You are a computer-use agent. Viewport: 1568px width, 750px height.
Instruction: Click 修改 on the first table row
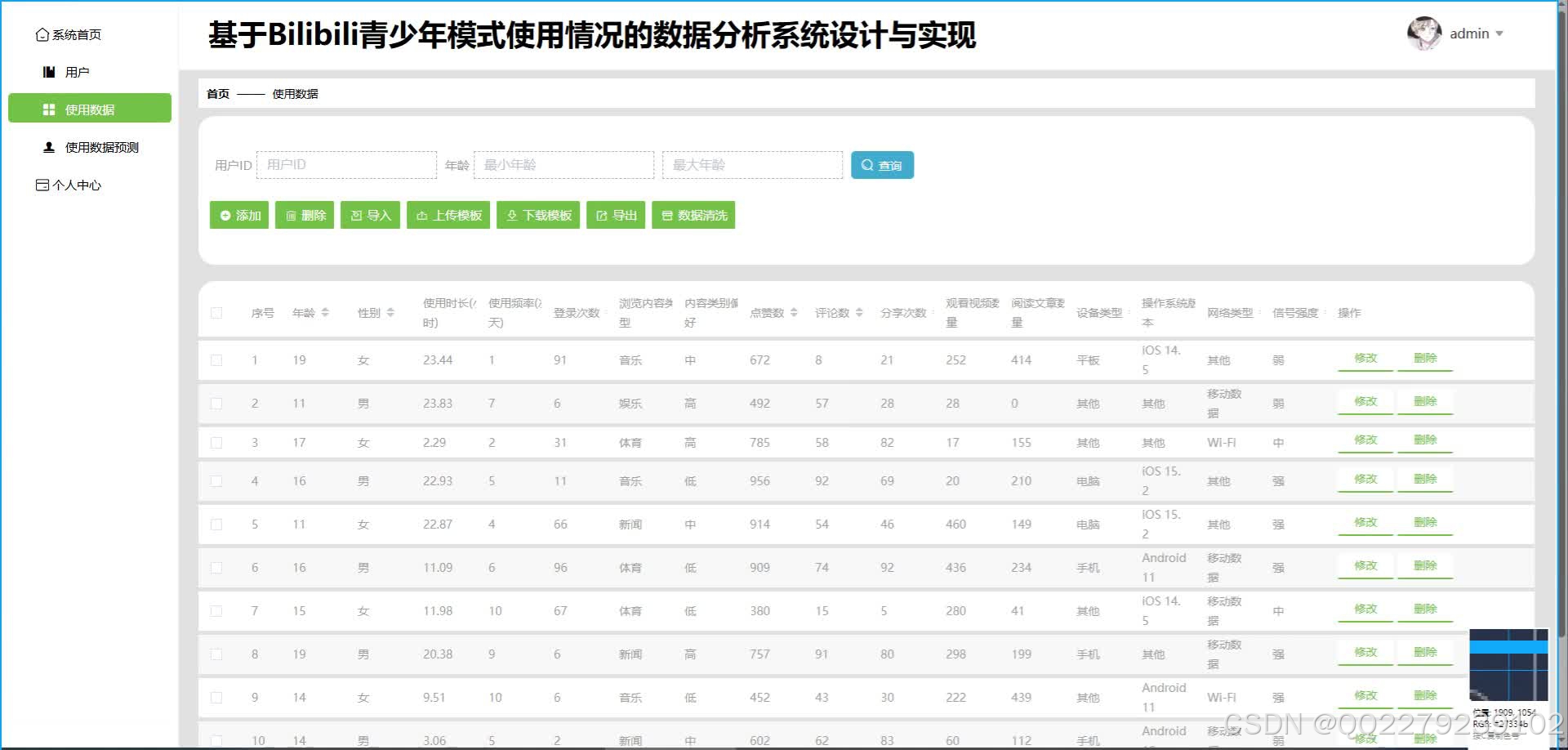1365,358
